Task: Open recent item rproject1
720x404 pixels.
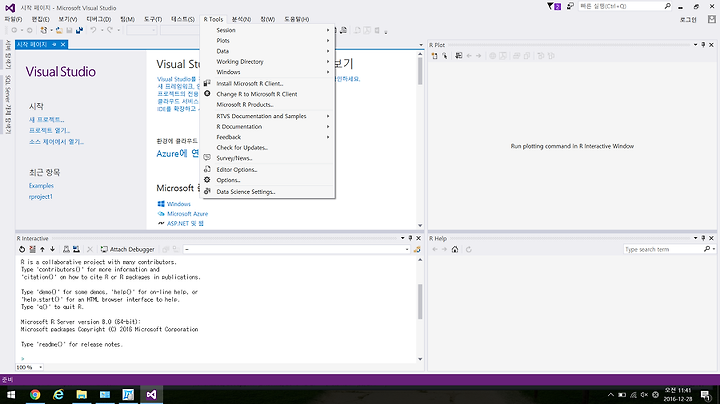Action: click(40, 197)
